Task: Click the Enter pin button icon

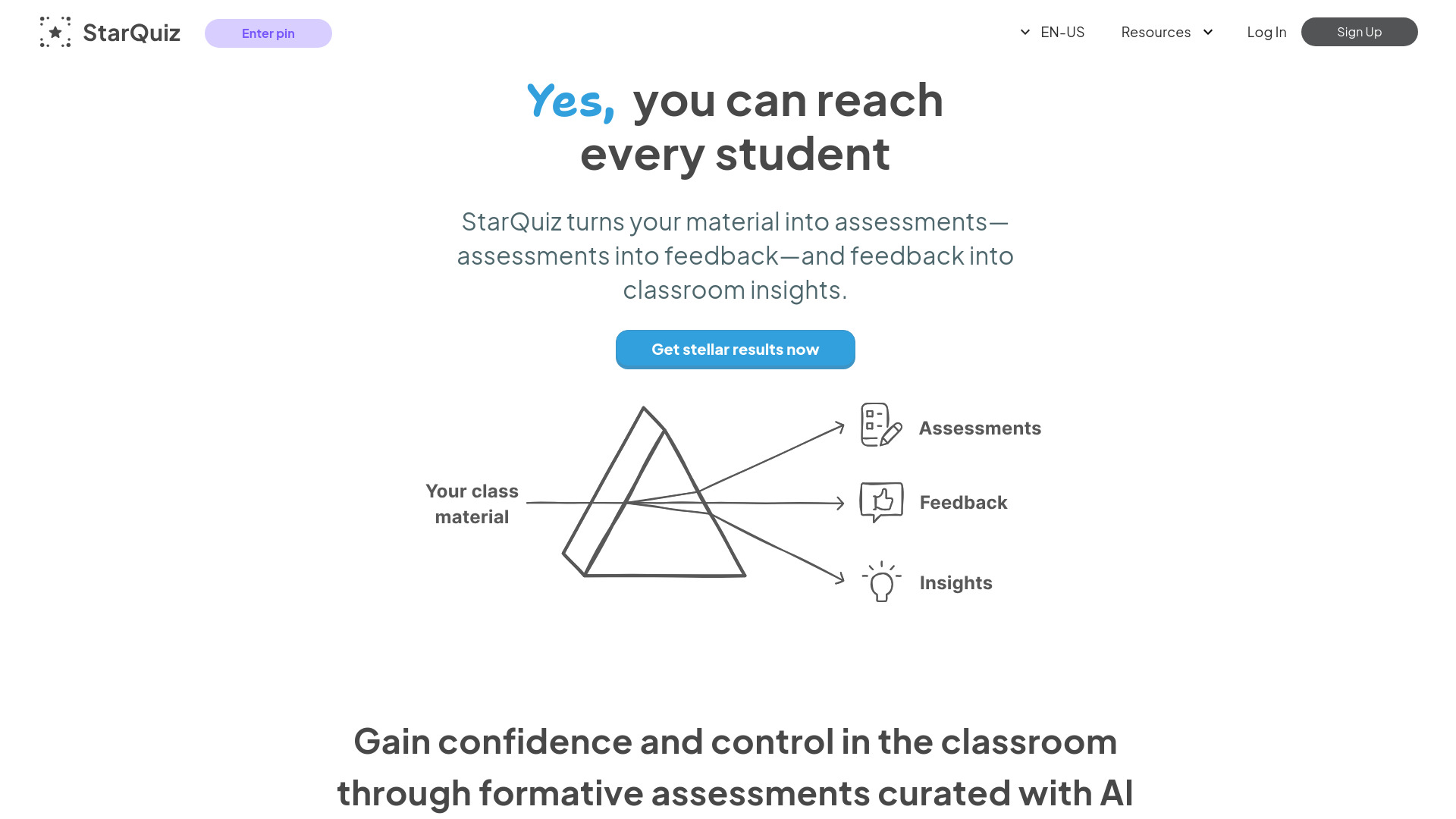Action: click(268, 32)
